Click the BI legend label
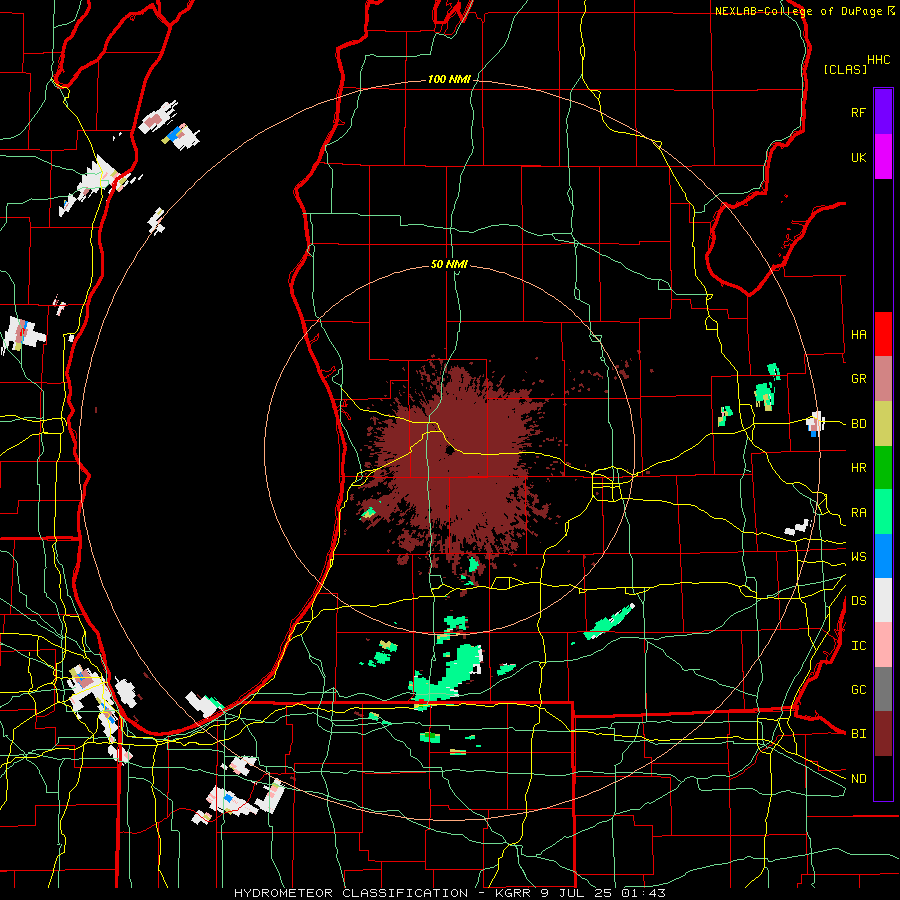Image resolution: width=900 pixels, height=900 pixels. tap(858, 734)
